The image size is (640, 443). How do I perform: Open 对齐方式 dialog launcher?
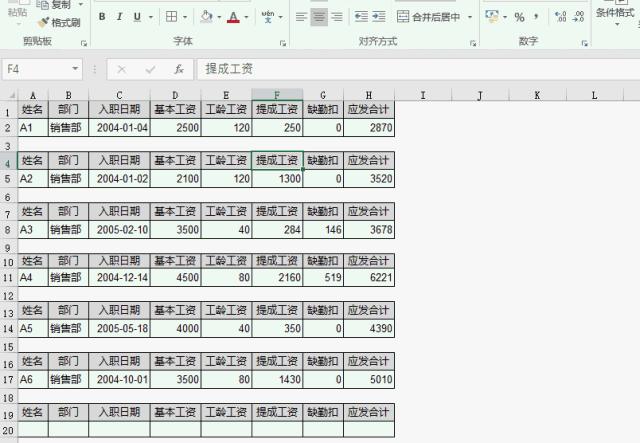coord(473,43)
